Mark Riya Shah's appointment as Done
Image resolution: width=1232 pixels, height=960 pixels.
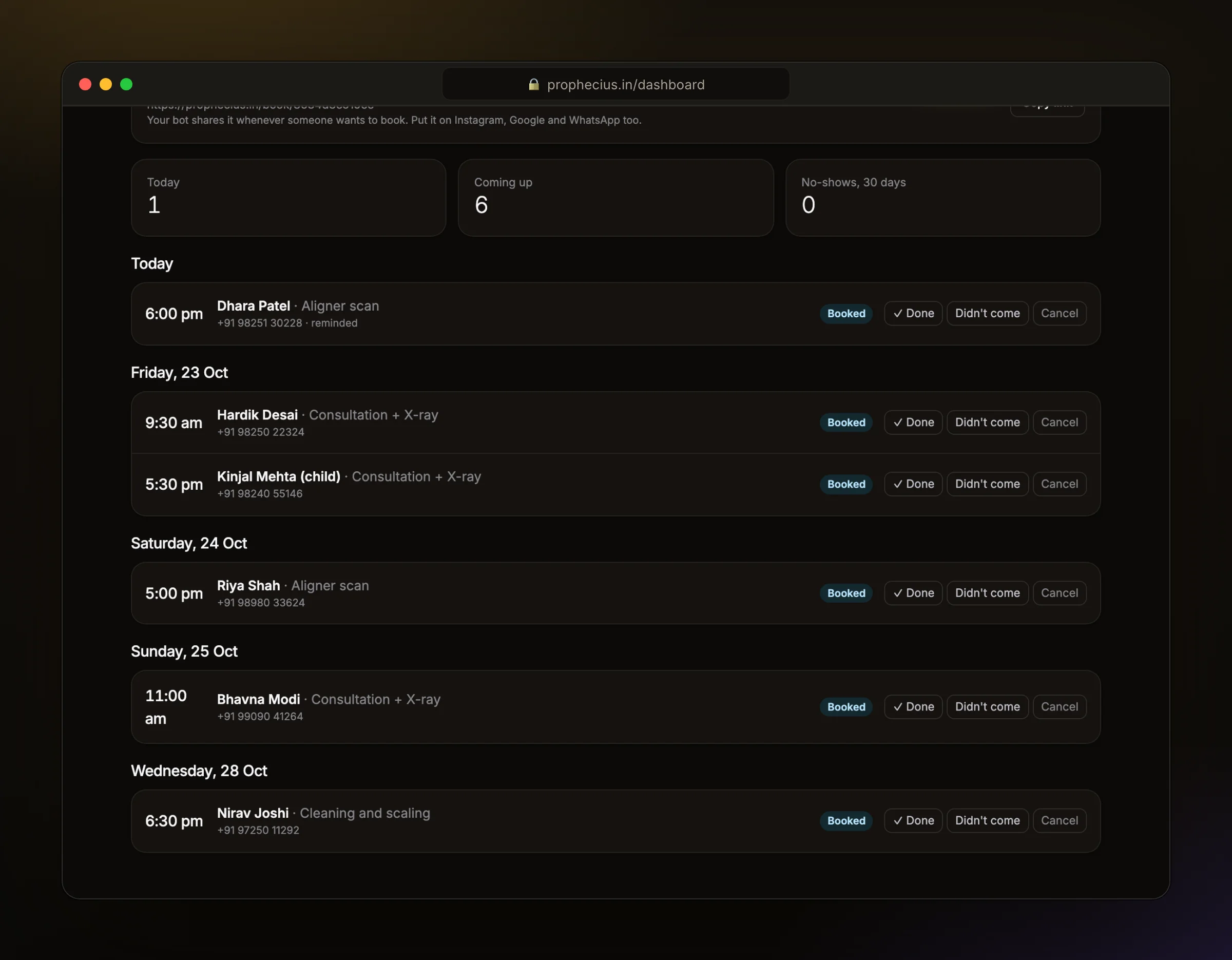coord(913,593)
